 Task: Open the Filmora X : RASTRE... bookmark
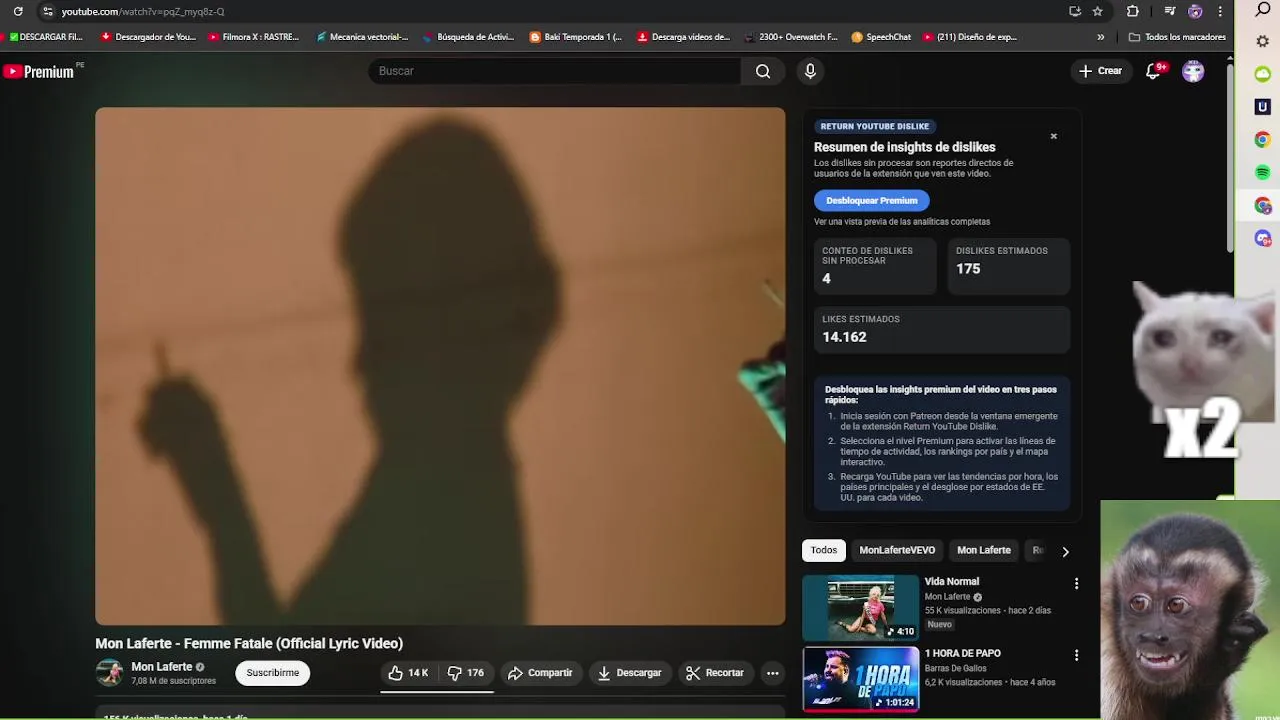click(x=254, y=37)
